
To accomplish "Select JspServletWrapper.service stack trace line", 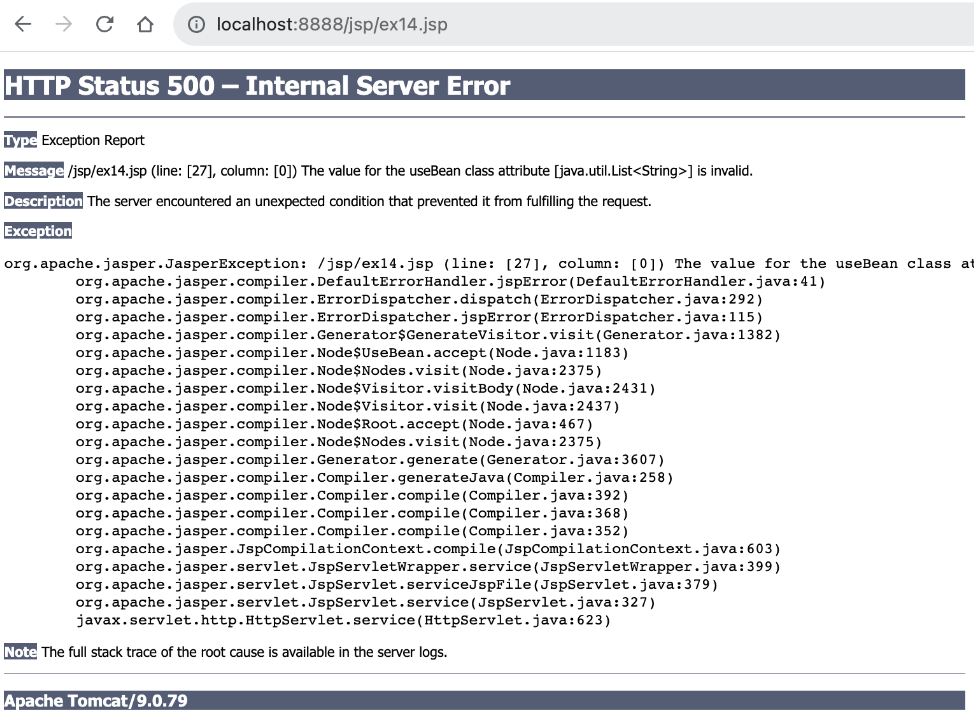I will click(428, 566).
